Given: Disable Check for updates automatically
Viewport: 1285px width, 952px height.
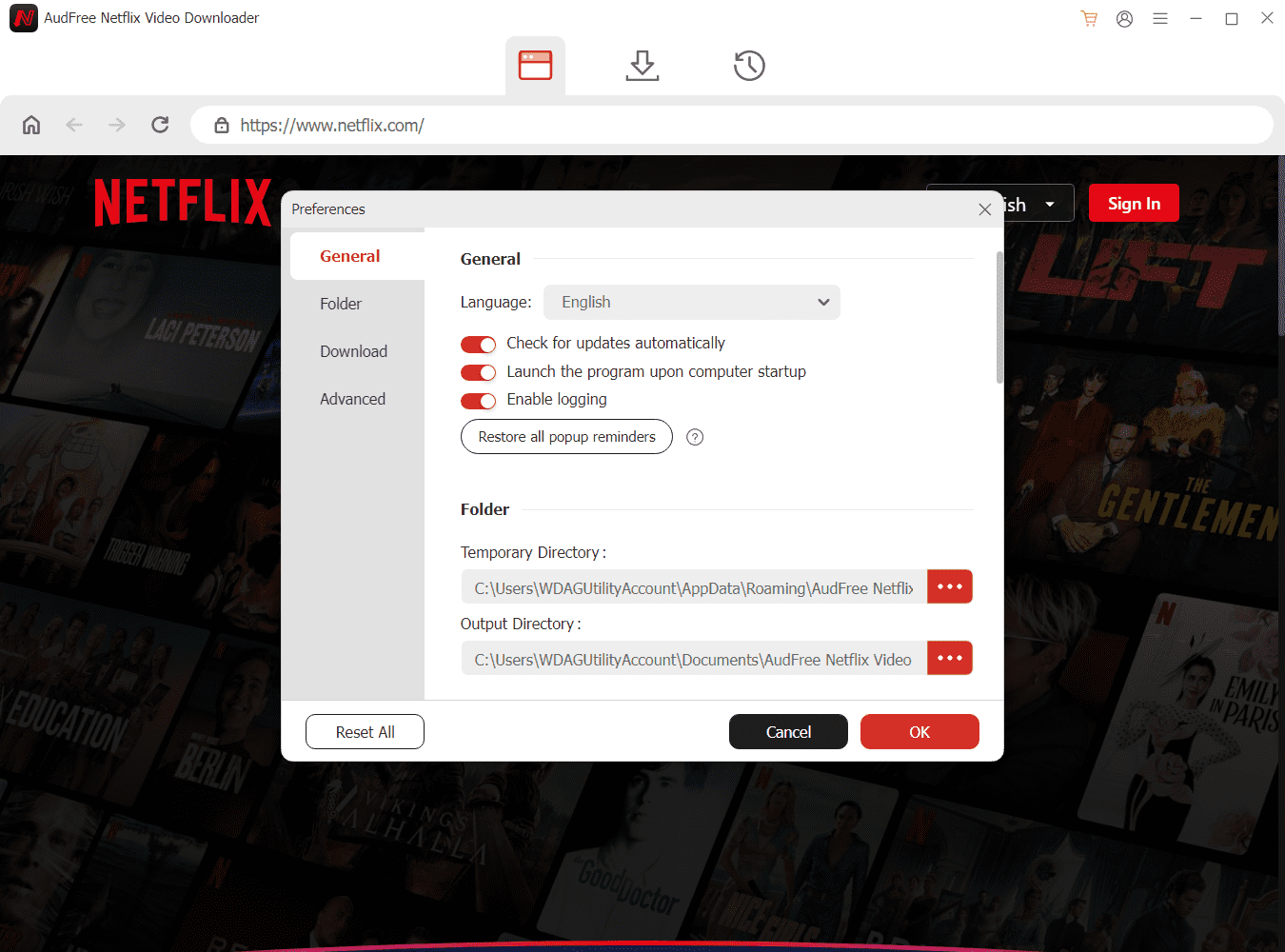Looking at the screenshot, I should tap(479, 344).
